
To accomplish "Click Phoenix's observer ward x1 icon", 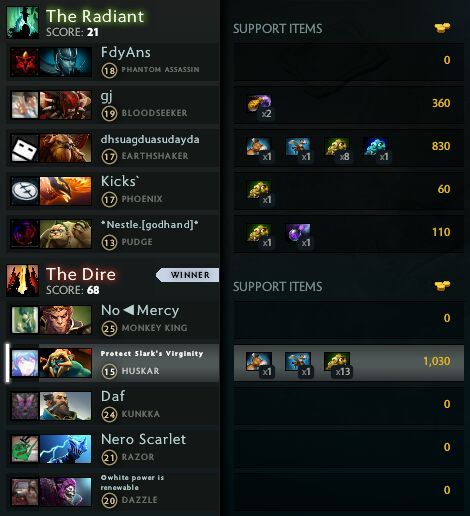I will point(259,190).
